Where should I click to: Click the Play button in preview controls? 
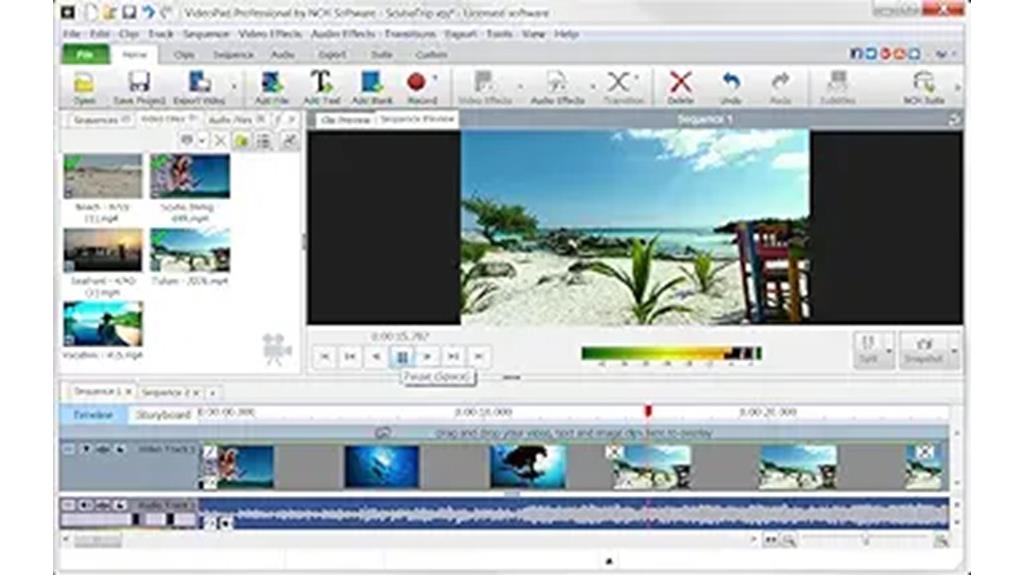[427, 357]
